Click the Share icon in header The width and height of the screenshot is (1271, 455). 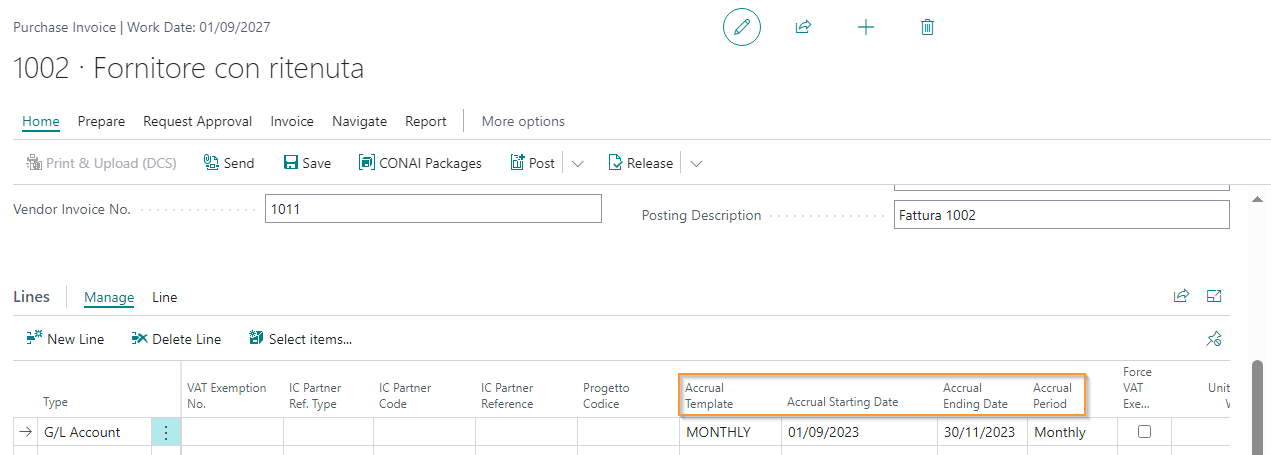coord(802,28)
